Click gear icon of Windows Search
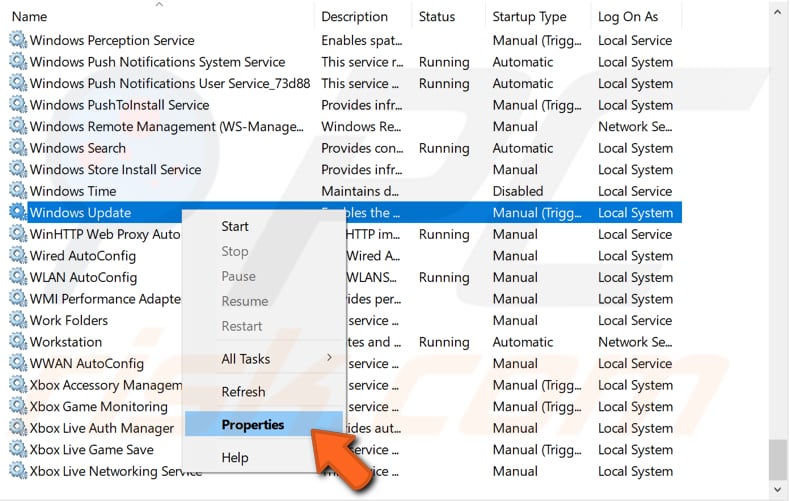The height and width of the screenshot is (501, 790). (18, 148)
